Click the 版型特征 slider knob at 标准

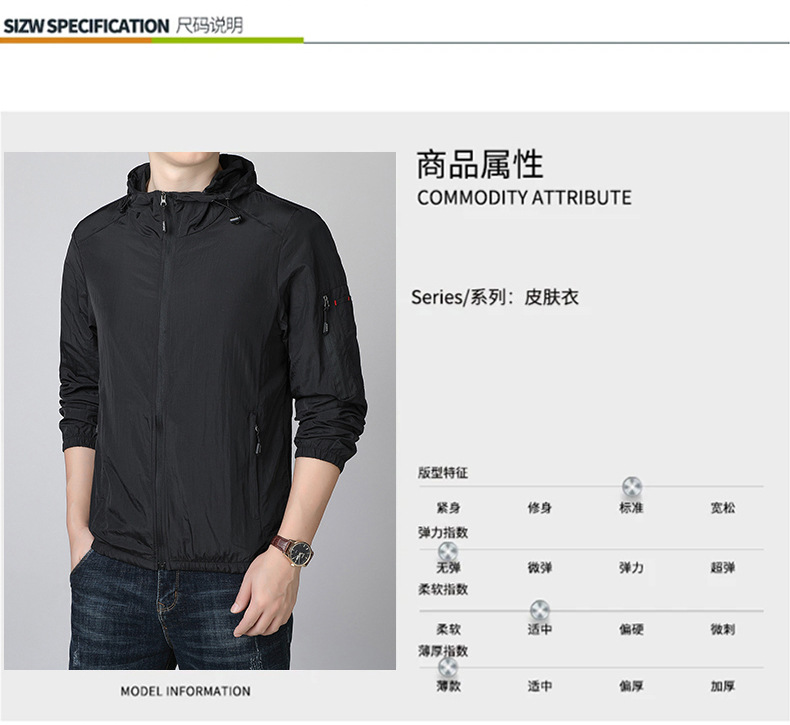click(632, 487)
